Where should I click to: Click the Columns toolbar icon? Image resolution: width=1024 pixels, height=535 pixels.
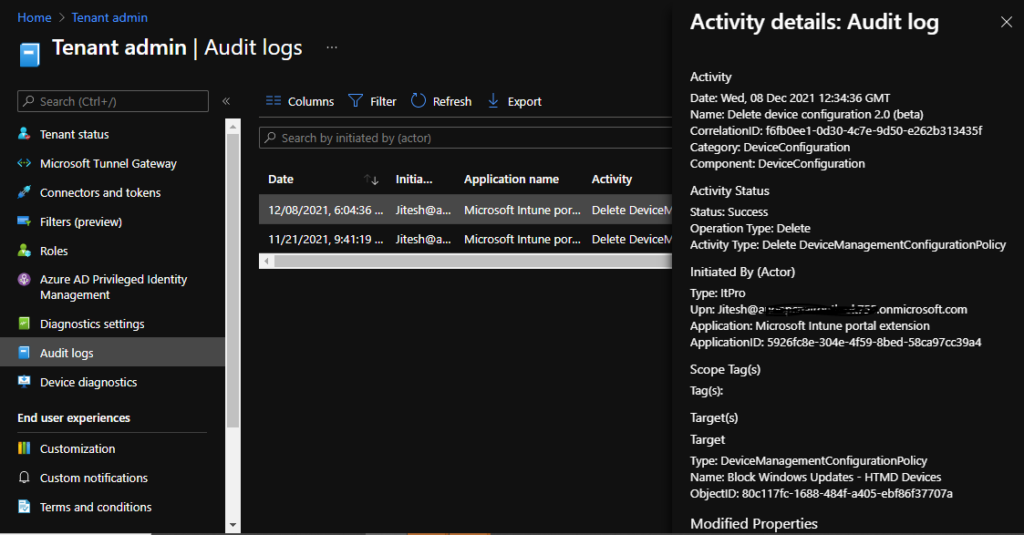point(274,101)
